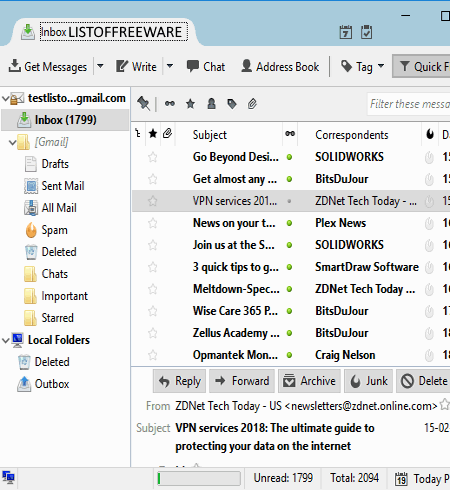The width and height of the screenshot is (450, 490).
Task: Click the Reply button
Action: (x=179, y=381)
